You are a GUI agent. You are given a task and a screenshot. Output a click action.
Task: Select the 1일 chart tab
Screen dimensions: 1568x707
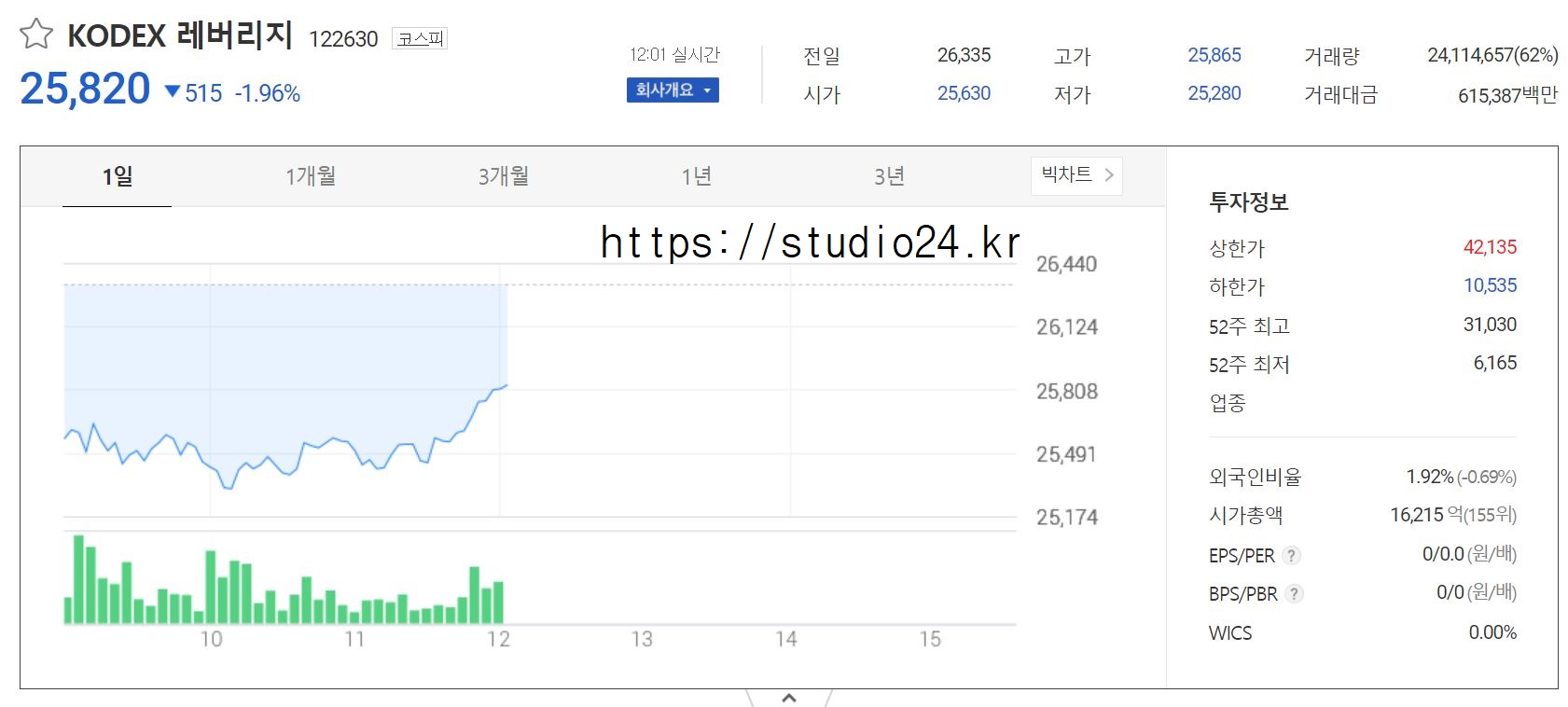[118, 176]
